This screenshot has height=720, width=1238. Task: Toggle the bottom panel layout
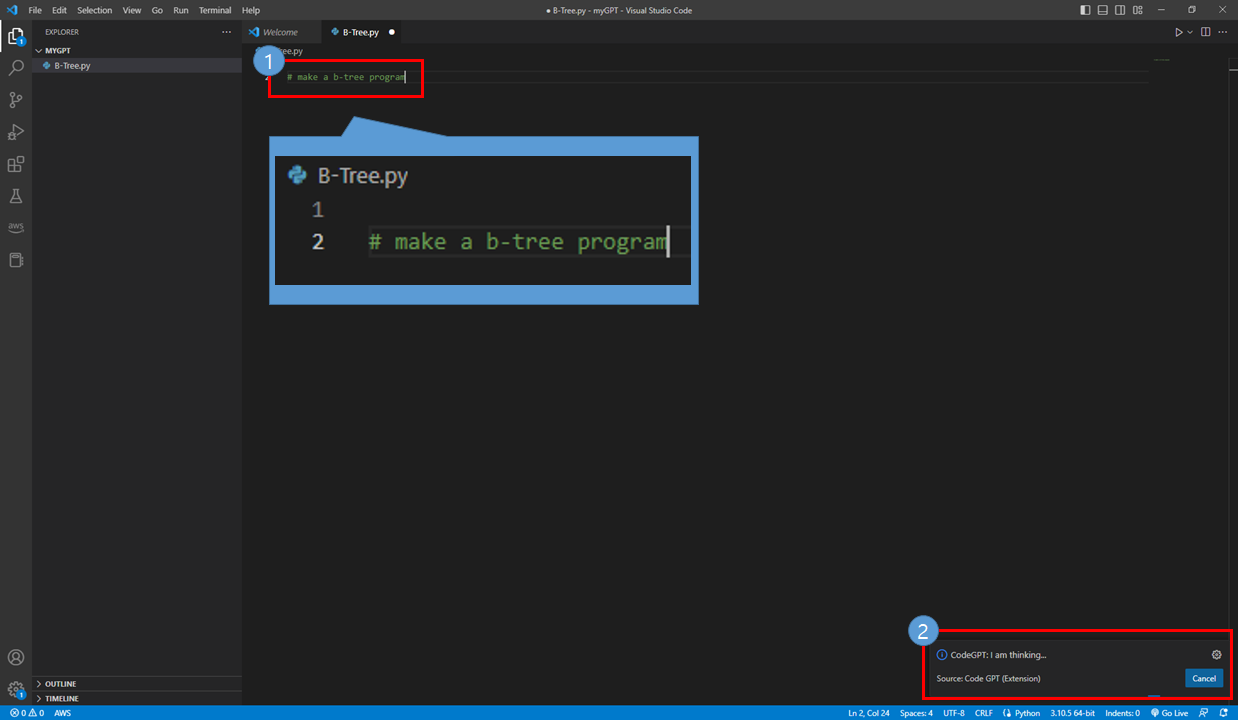coord(1102,10)
